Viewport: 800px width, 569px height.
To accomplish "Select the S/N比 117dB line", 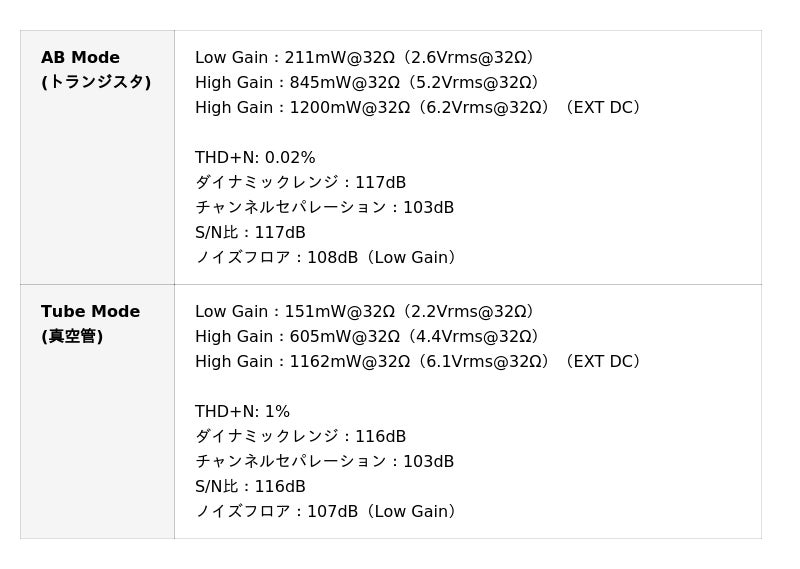I will point(250,233).
